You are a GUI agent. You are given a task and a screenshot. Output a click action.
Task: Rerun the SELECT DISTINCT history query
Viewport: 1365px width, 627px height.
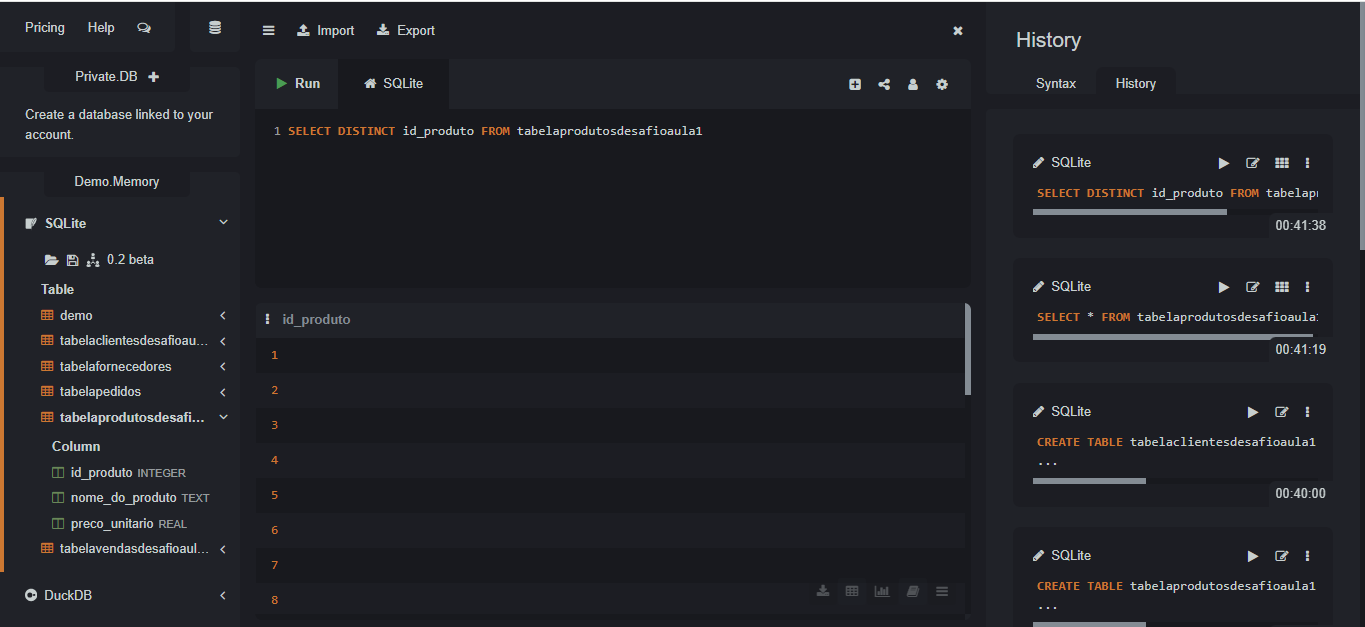tap(1224, 163)
